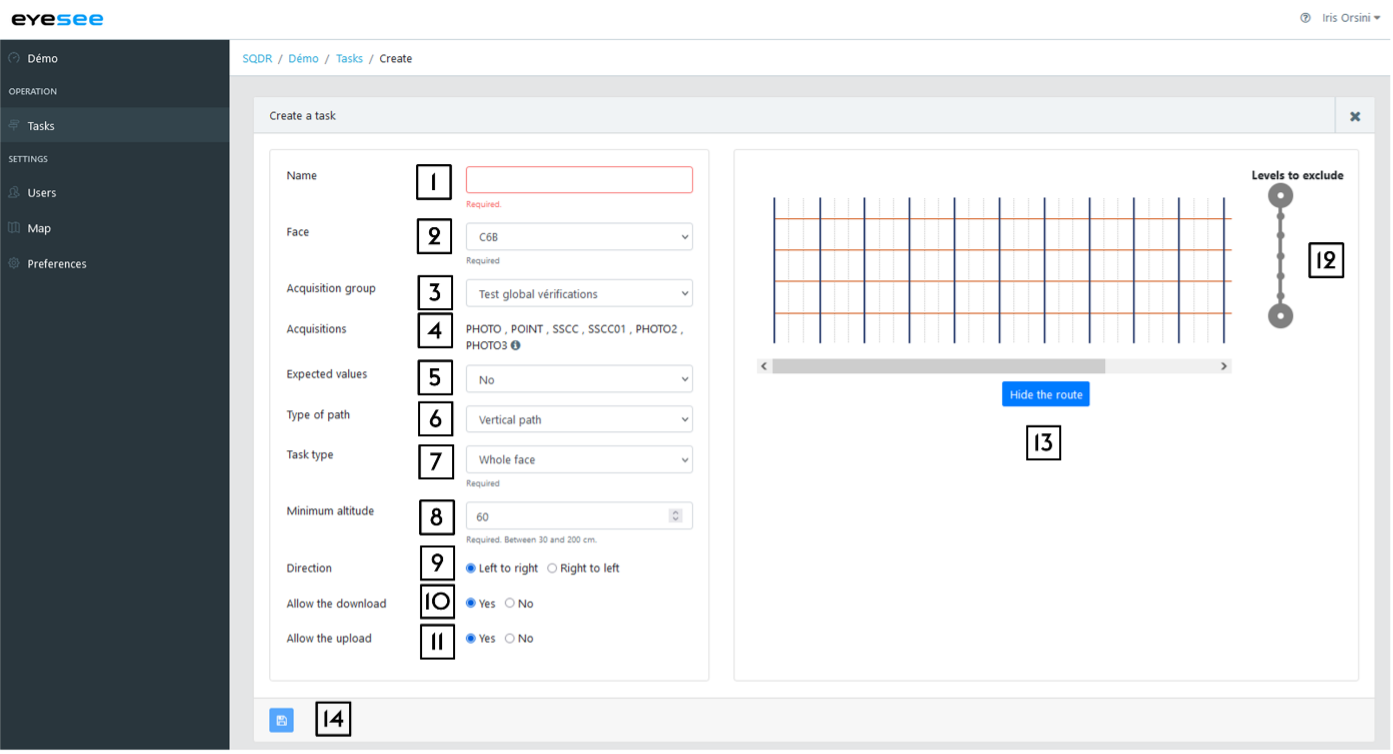Click the Create breadcrumb text
The image size is (1393, 754).
[x=396, y=59]
